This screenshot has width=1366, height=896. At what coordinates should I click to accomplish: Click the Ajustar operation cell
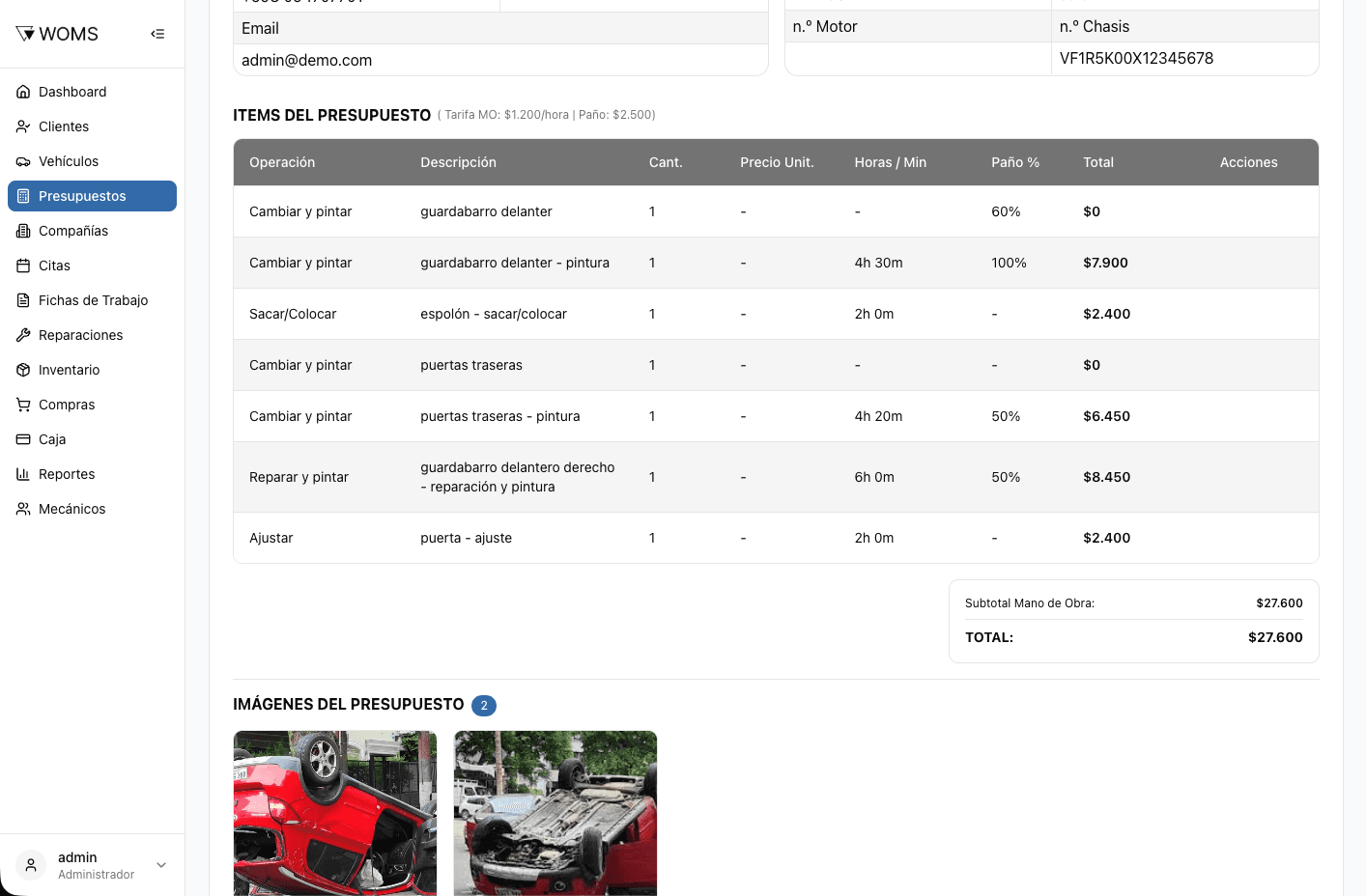click(x=270, y=538)
